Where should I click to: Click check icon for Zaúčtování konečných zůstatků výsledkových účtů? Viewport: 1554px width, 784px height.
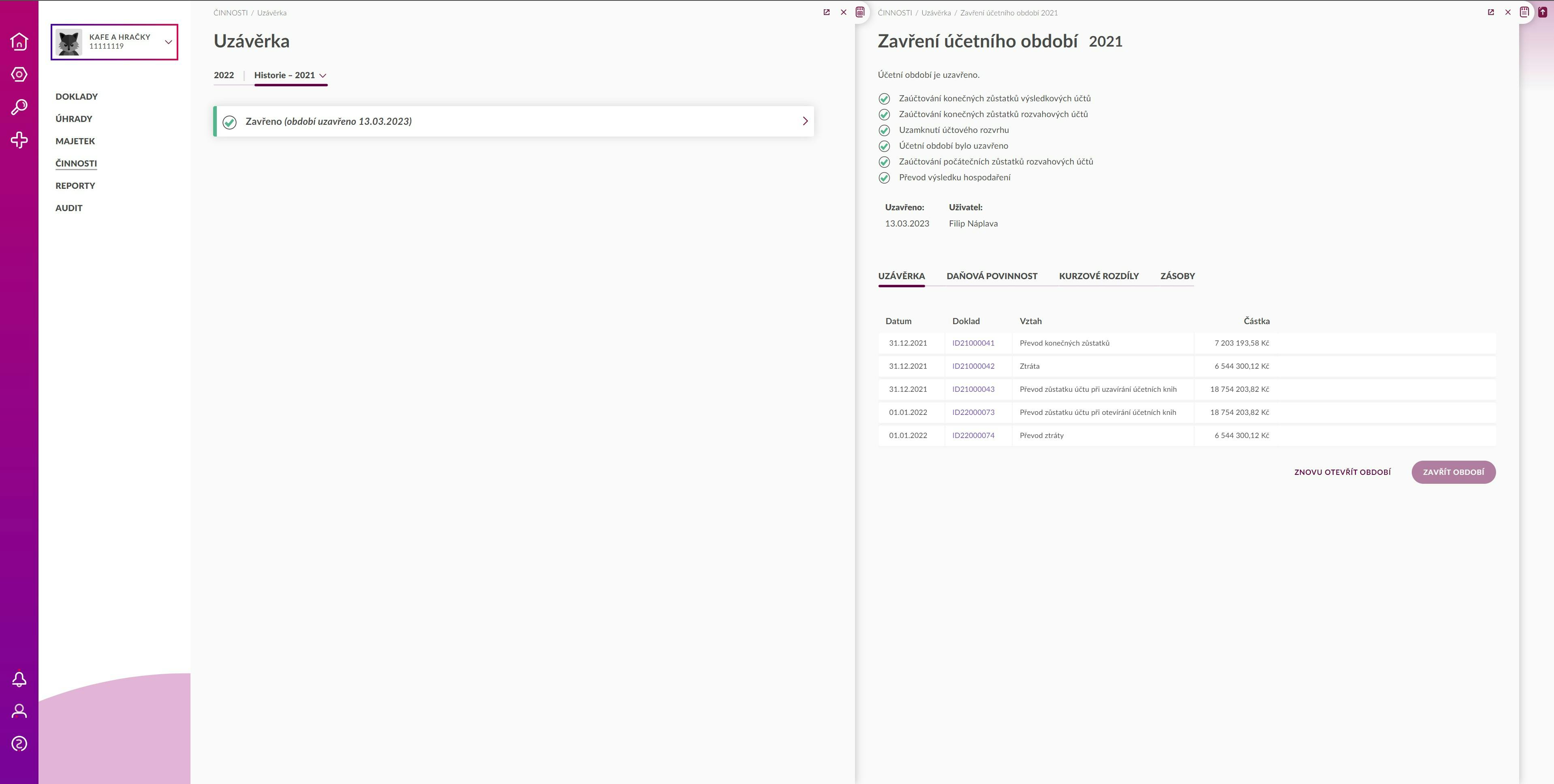884,98
